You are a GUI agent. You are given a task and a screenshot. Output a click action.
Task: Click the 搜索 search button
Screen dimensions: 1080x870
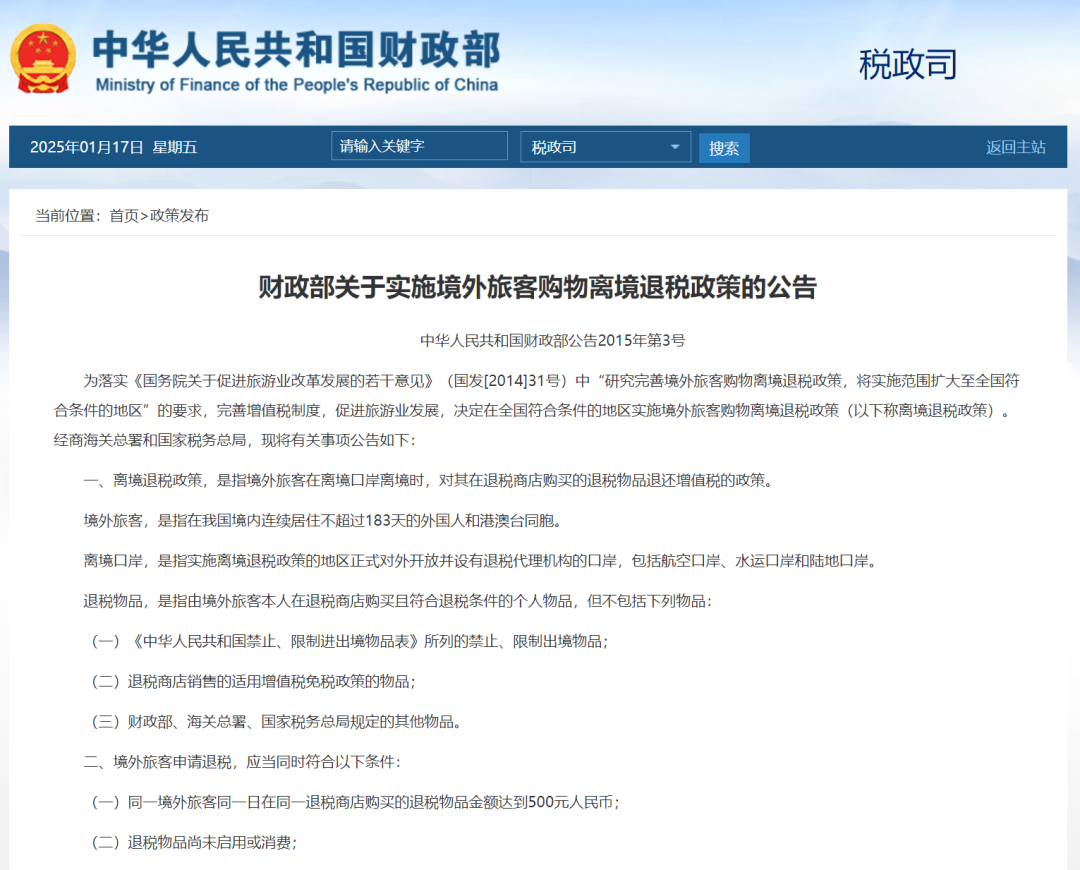pos(724,147)
